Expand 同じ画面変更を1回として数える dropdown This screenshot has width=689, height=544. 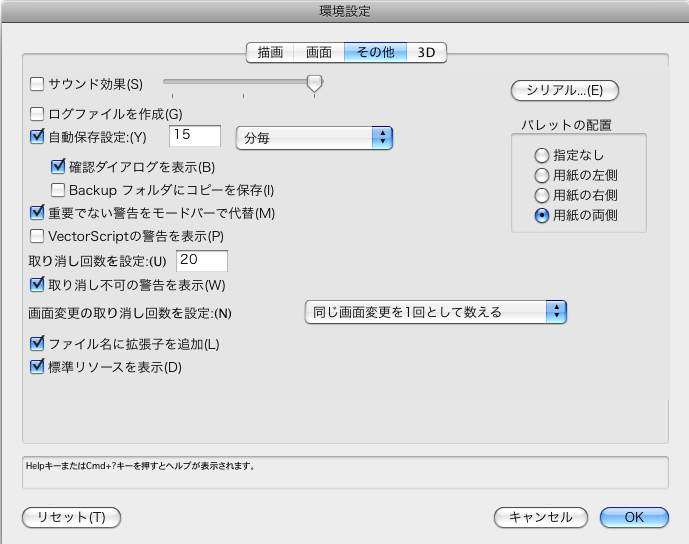pyautogui.click(x=435, y=312)
